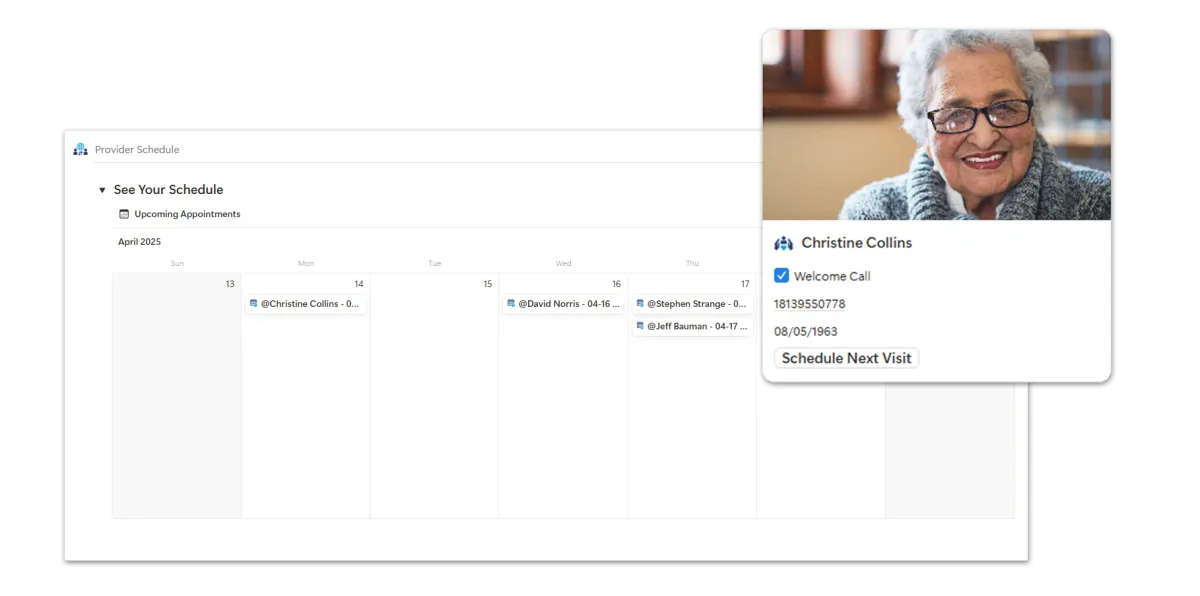The width and height of the screenshot is (1200, 596).
Task: Select day 15 in the calendar
Action: pos(488,284)
